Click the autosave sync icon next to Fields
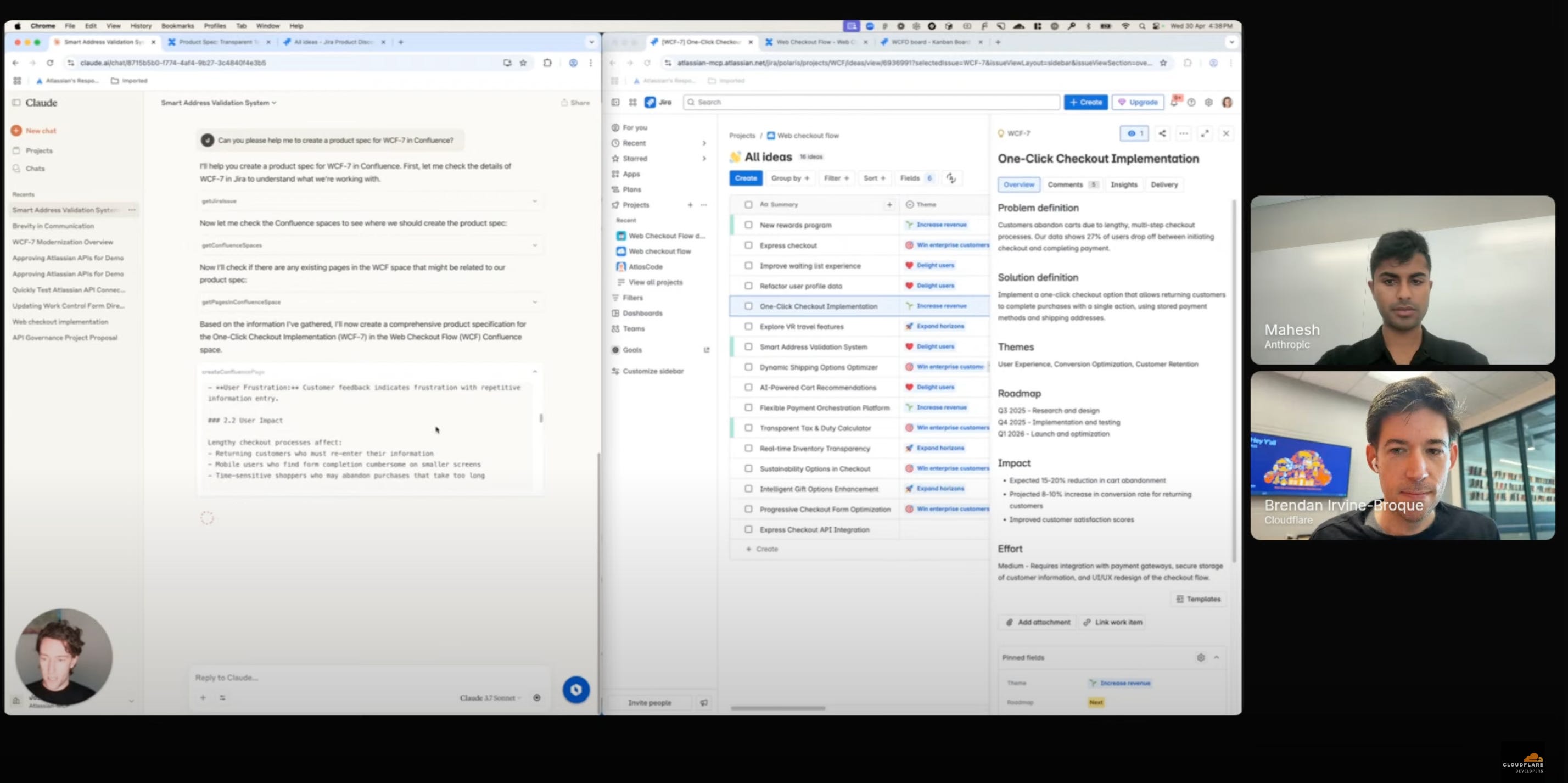 951,178
